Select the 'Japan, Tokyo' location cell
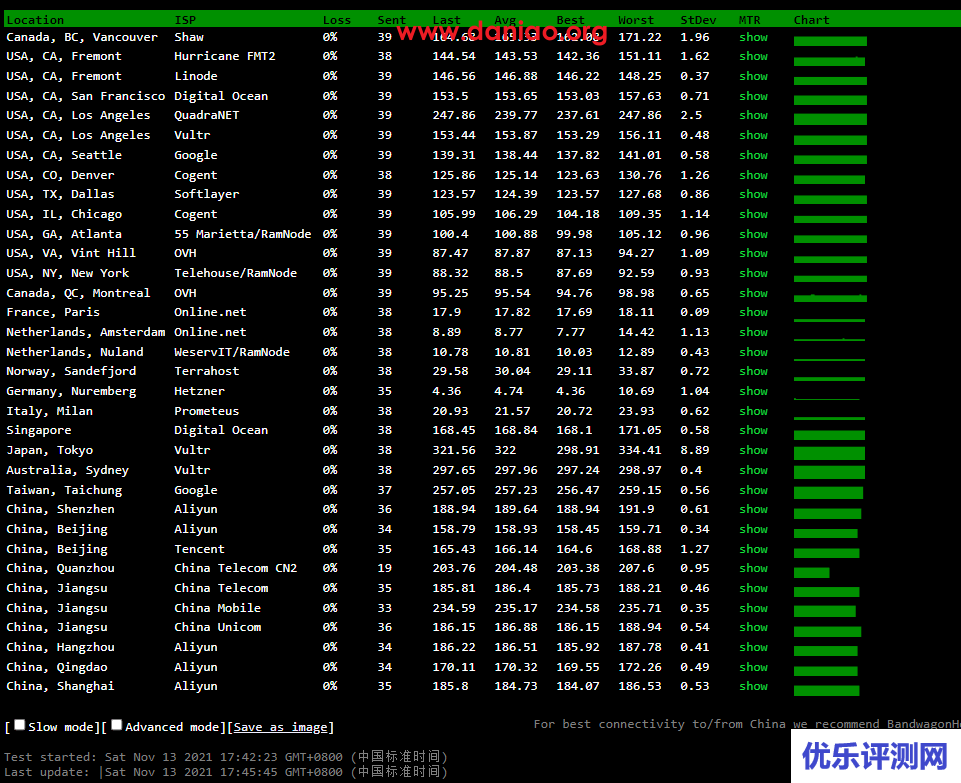 (50, 450)
